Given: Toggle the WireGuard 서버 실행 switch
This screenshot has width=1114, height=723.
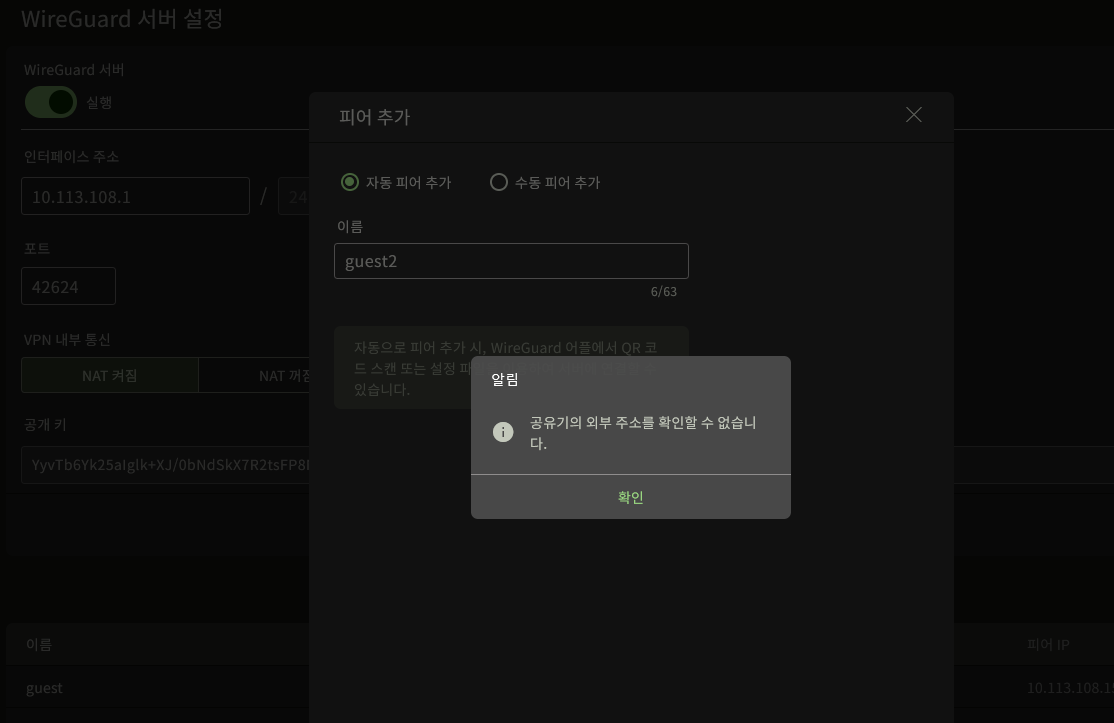Looking at the screenshot, I should (x=51, y=102).
